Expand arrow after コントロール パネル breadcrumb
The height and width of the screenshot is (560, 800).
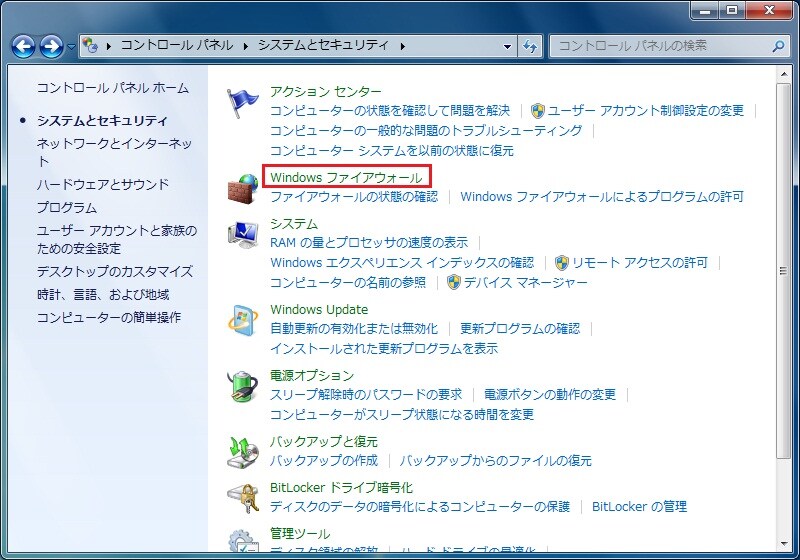click(246, 46)
